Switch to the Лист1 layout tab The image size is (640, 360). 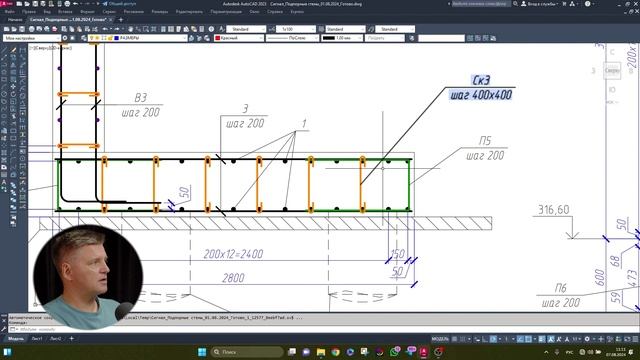(x=37, y=338)
